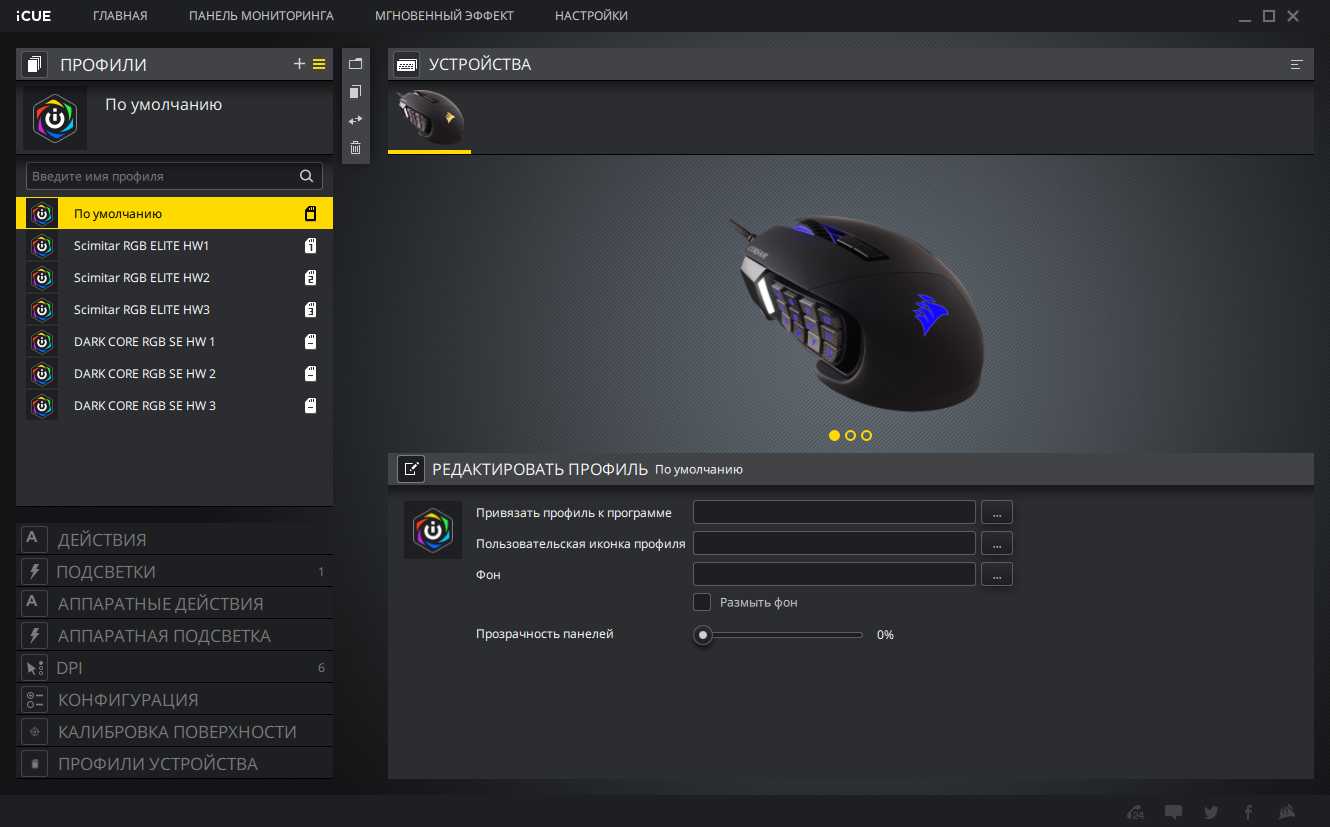Expand the ПОДСВЕТКИ section
The height and width of the screenshot is (827, 1330).
[106, 572]
